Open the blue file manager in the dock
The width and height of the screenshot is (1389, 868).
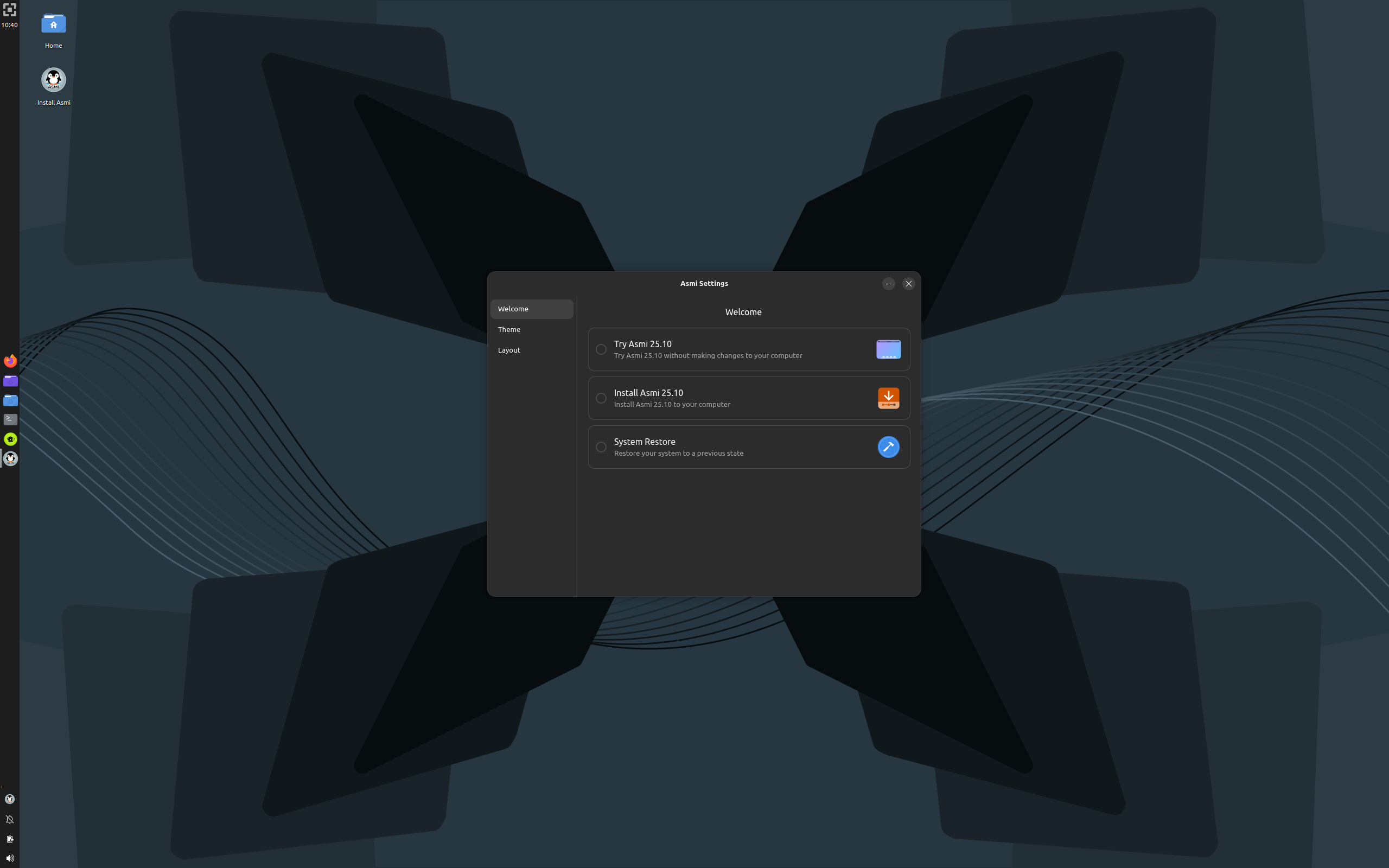pyautogui.click(x=10, y=400)
